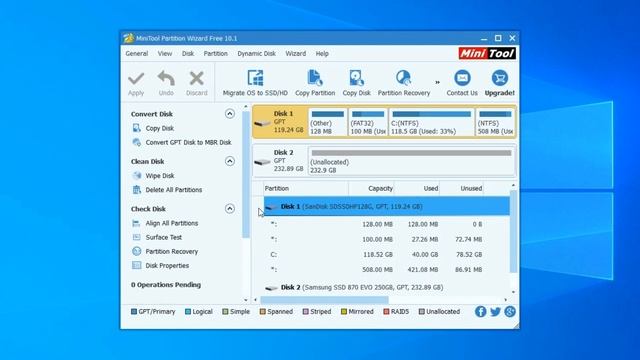Sort by the Used column header

417,188
